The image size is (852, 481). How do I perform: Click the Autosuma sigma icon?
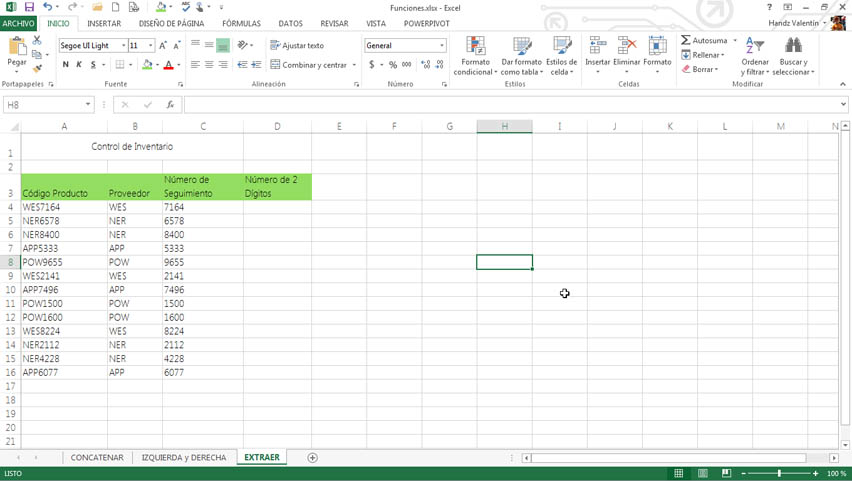click(x=686, y=41)
